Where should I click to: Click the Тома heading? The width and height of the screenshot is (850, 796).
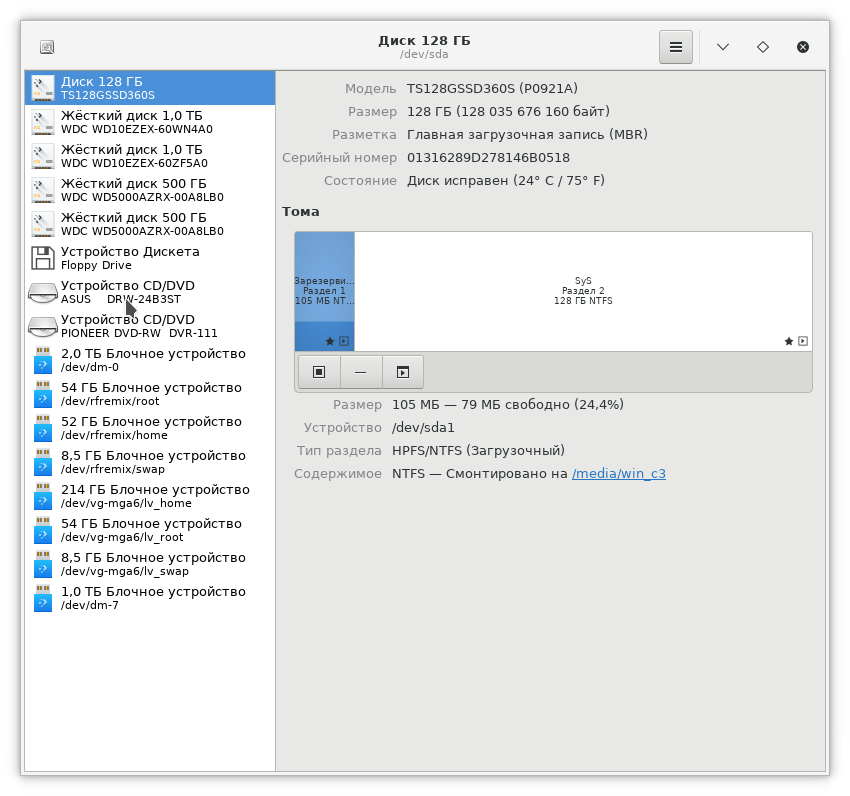[x=300, y=211]
